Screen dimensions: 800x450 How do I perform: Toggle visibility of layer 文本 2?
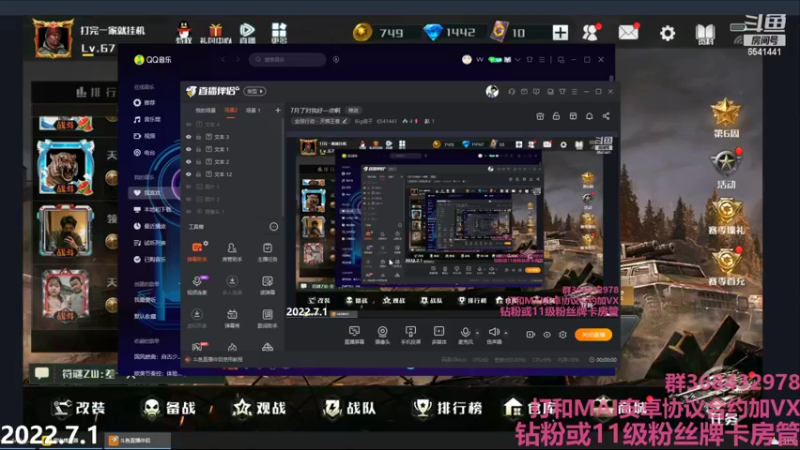click(x=189, y=162)
